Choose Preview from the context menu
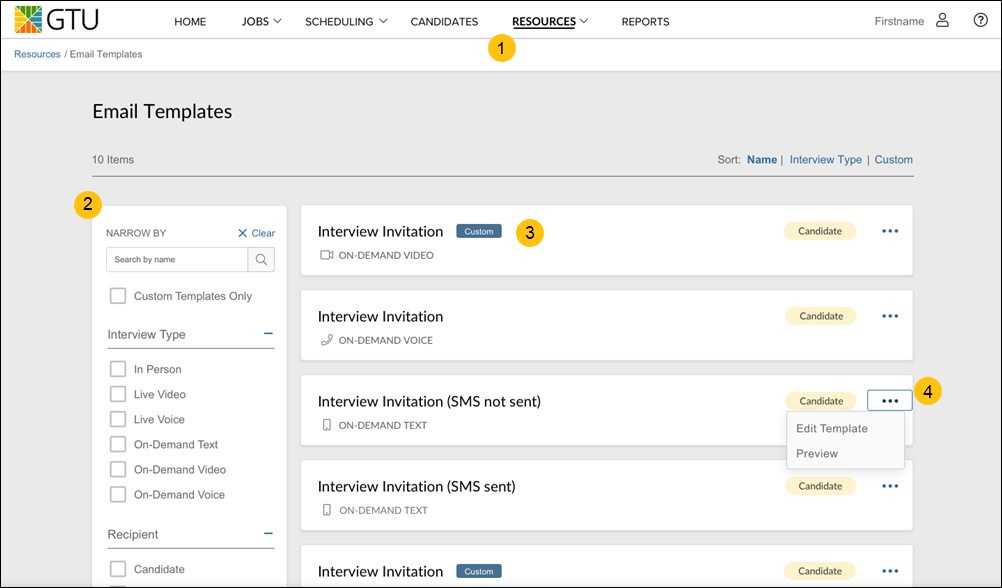The image size is (1002, 588). [x=817, y=454]
